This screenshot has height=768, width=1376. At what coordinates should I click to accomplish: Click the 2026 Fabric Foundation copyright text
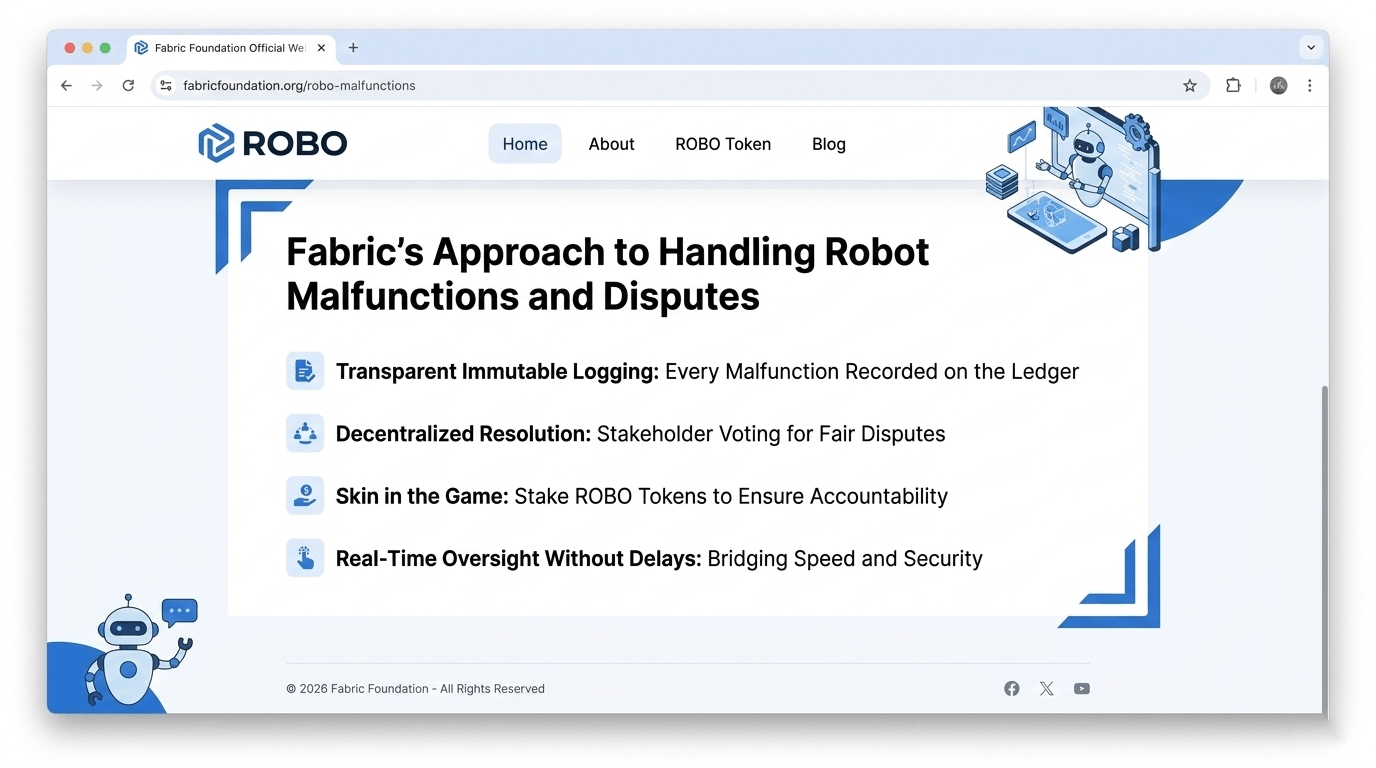[415, 689]
